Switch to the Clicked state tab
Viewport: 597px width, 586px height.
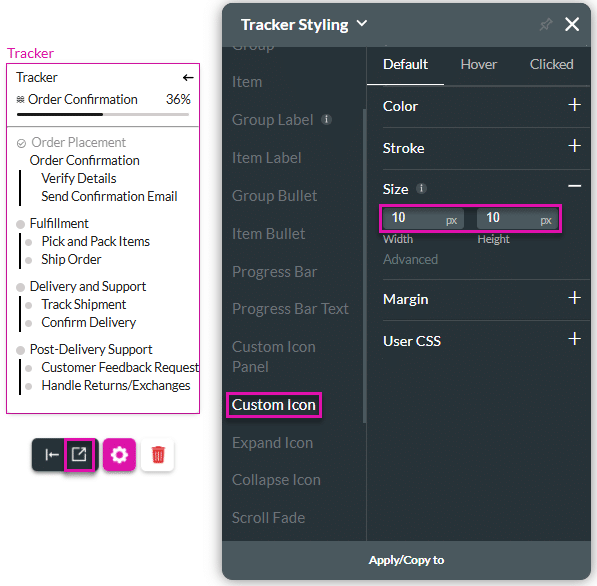coord(551,64)
